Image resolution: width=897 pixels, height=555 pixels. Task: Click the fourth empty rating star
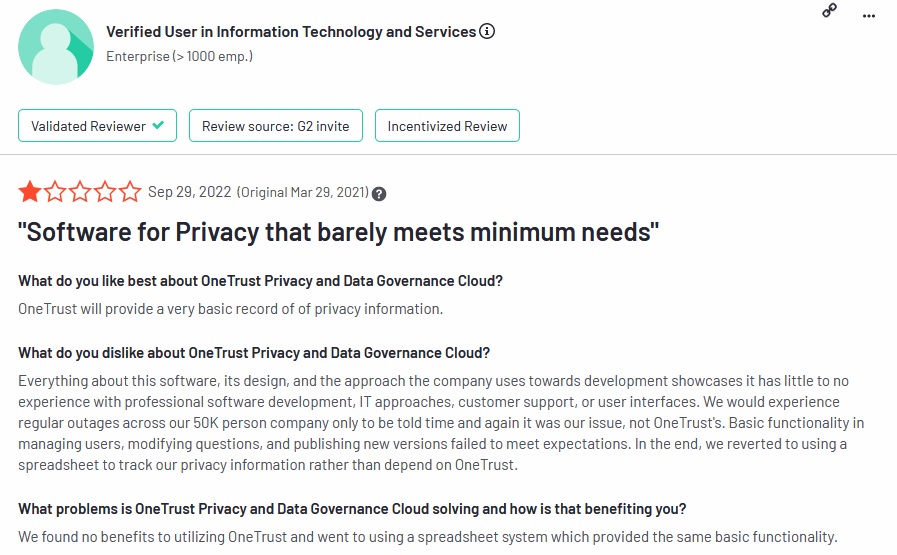[106, 191]
